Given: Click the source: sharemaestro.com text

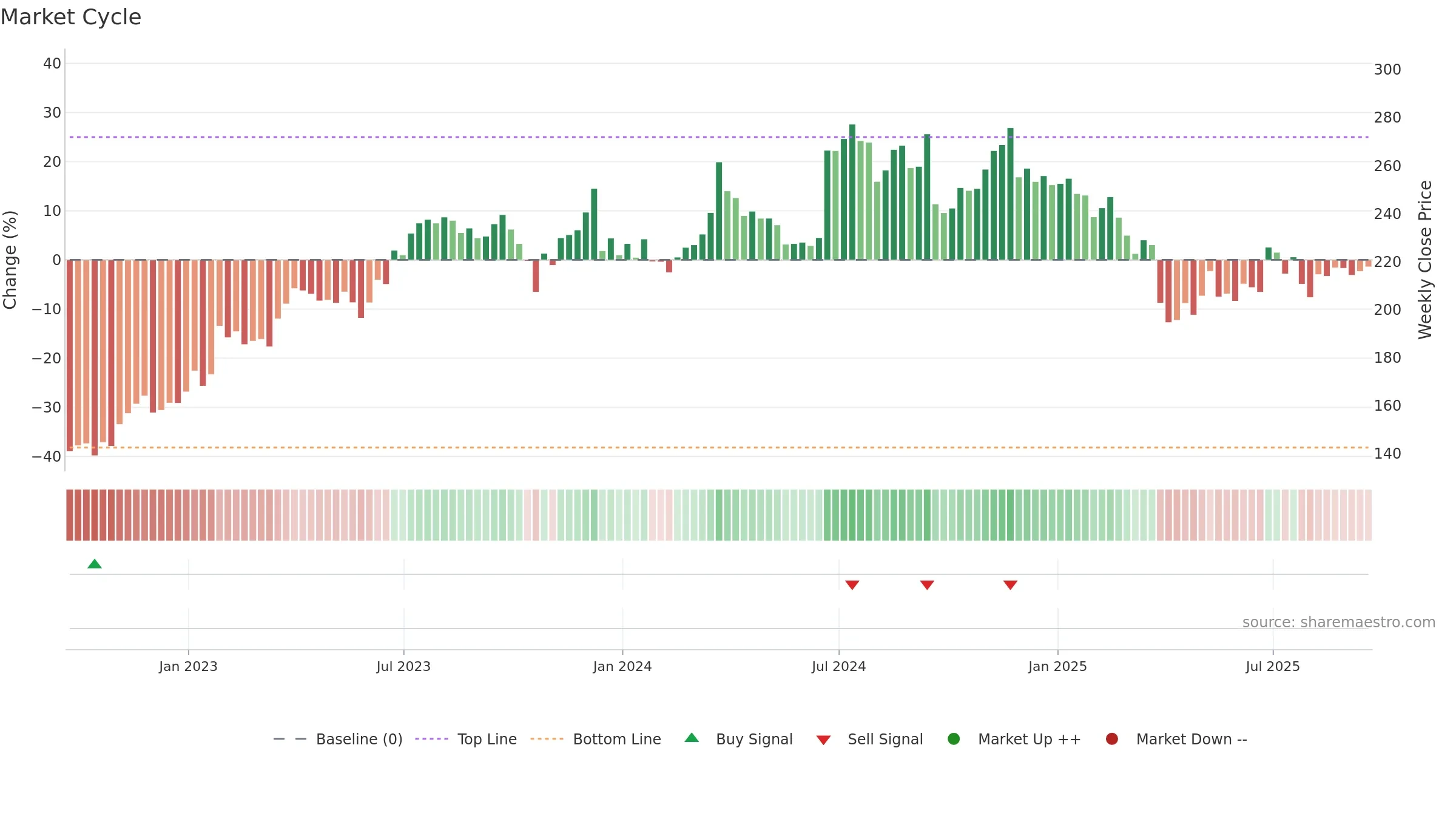Looking at the screenshot, I should 1339,622.
